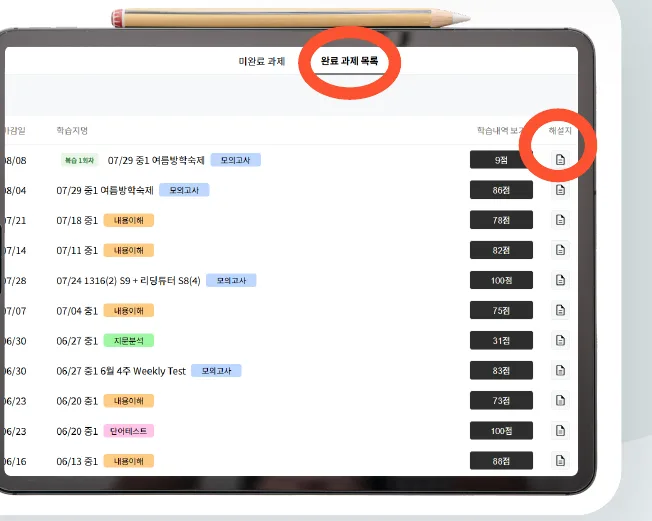The height and width of the screenshot is (521, 652).
Task: Click the '06/27 중1' title in the 지문분석 row
Action: 77,341
